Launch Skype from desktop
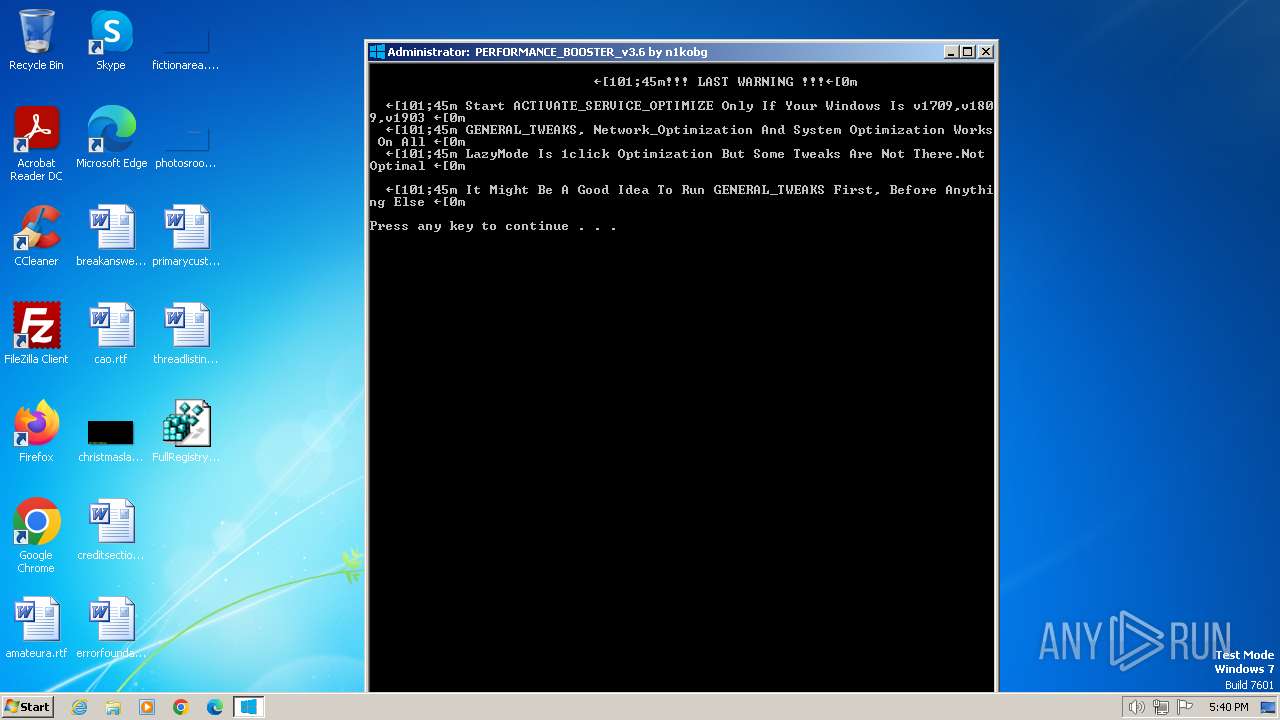 pos(111,42)
